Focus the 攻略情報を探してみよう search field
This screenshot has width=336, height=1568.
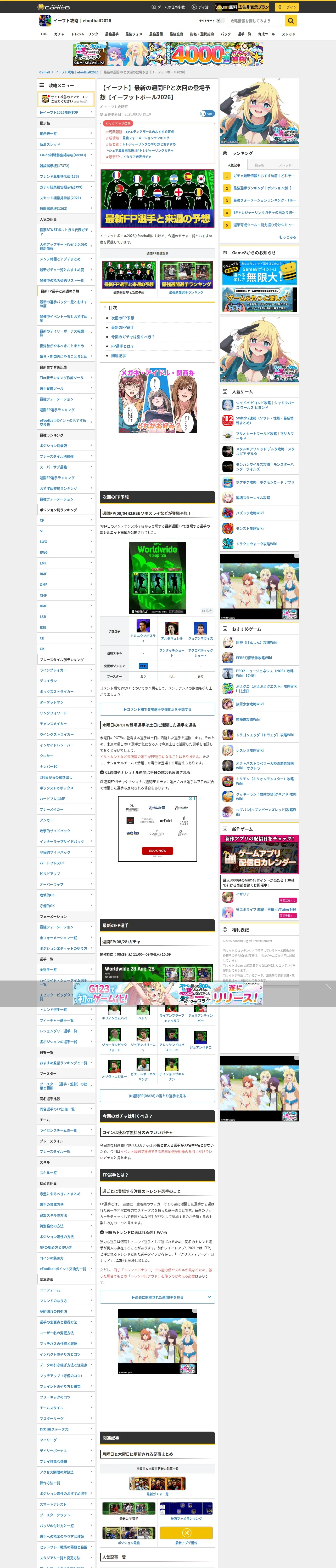coord(255,21)
